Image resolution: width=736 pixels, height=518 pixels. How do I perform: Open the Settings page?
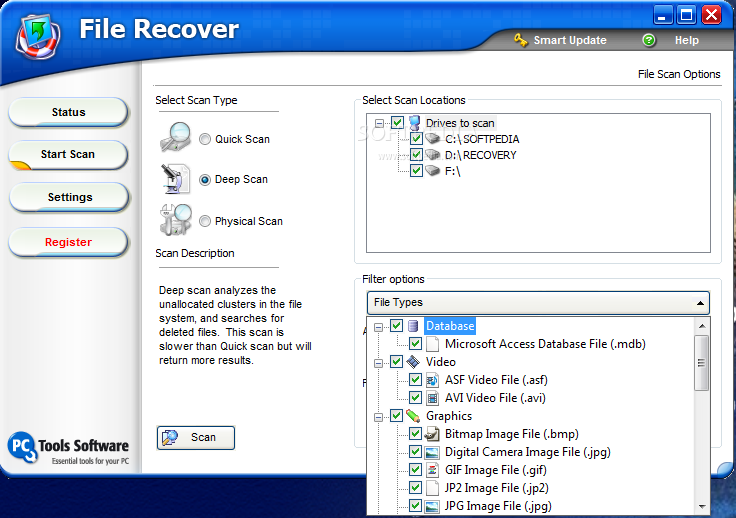click(69, 197)
